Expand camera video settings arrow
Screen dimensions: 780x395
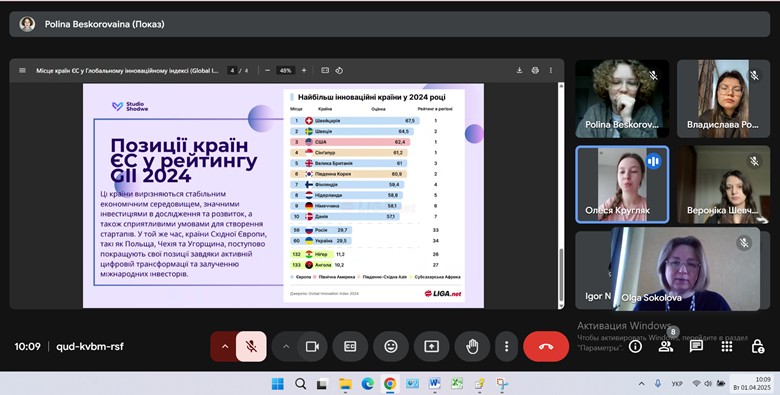tap(286, 347)
